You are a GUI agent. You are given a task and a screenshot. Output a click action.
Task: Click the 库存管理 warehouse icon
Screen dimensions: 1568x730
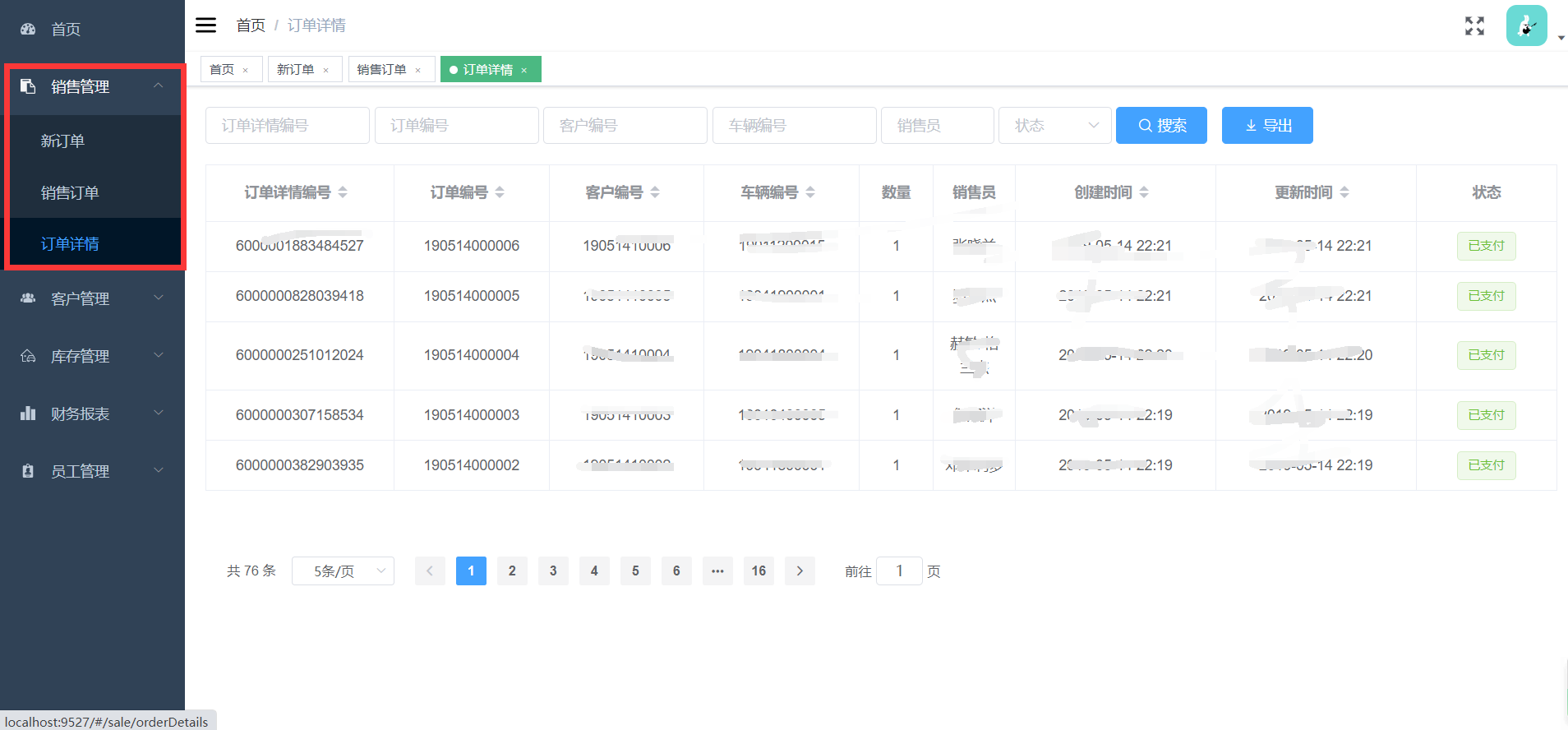pos(28,356)
